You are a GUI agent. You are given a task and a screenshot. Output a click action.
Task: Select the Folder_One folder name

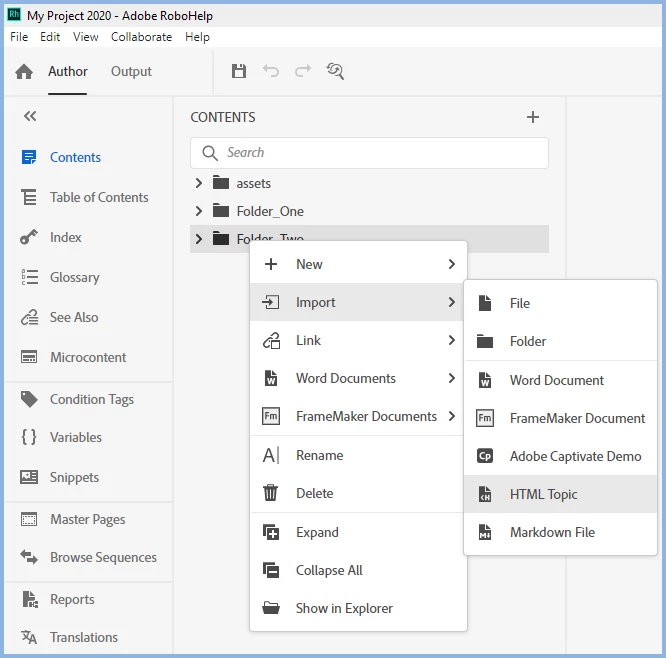[270, 211]
